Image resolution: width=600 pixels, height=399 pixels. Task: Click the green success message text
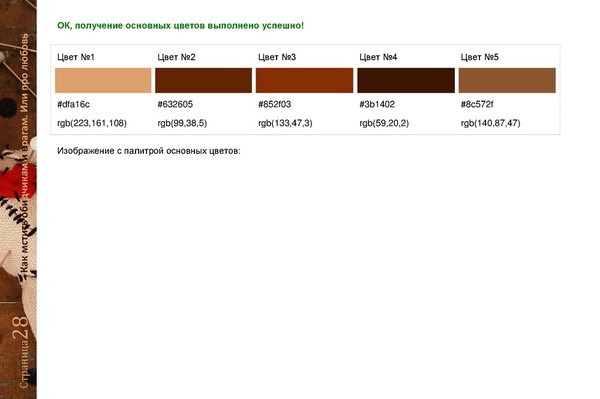tap(180, 26)
